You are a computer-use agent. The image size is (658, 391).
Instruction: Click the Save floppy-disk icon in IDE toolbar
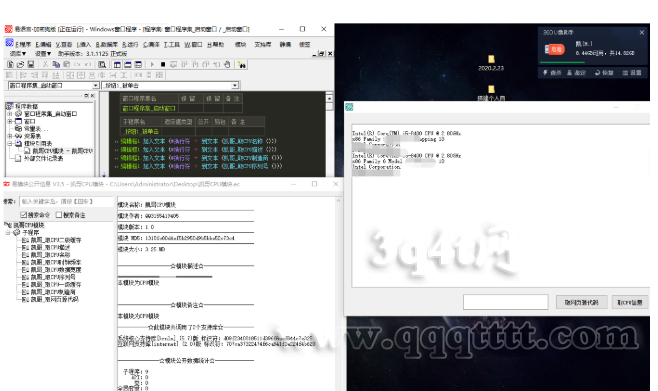tap(31, 64)
